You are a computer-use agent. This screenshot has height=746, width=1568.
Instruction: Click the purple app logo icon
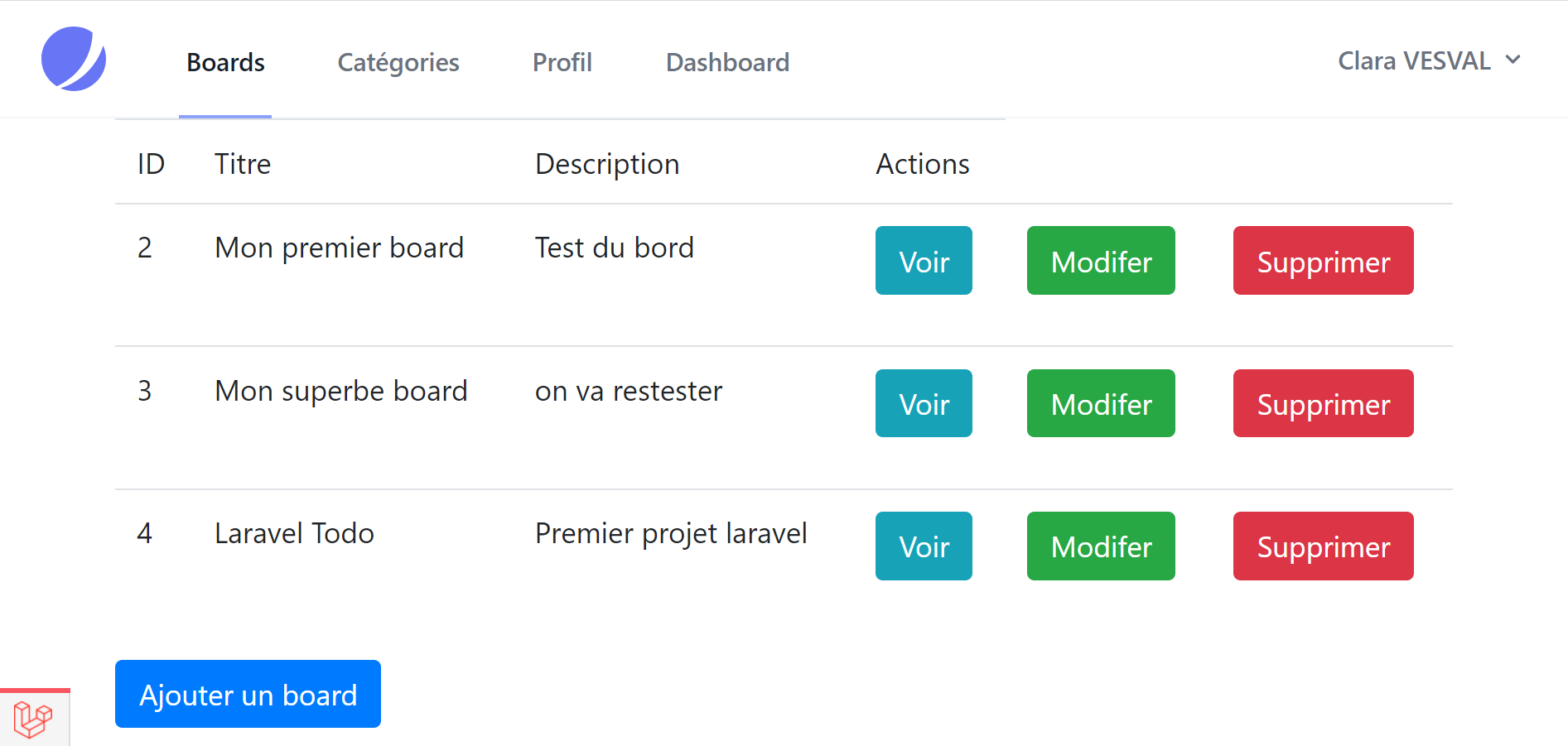coord(74,59)
